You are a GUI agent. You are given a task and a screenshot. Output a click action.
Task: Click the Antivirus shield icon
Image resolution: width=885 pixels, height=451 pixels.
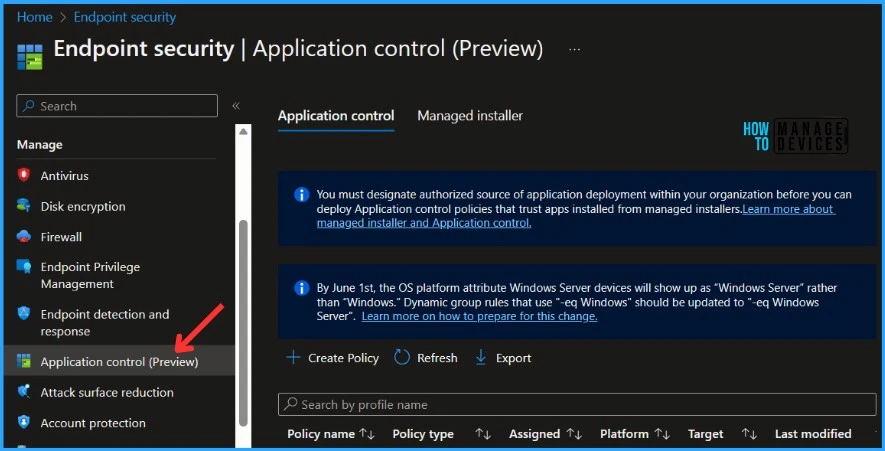[x=24, y=175]
